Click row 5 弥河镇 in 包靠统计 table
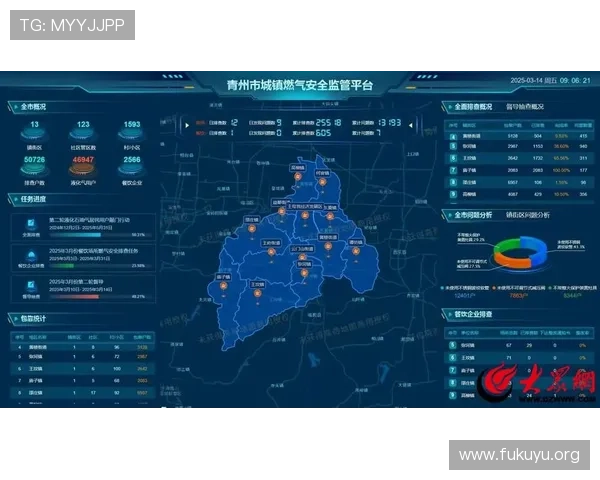The image size is (600, 480). [x=83, y=357]
